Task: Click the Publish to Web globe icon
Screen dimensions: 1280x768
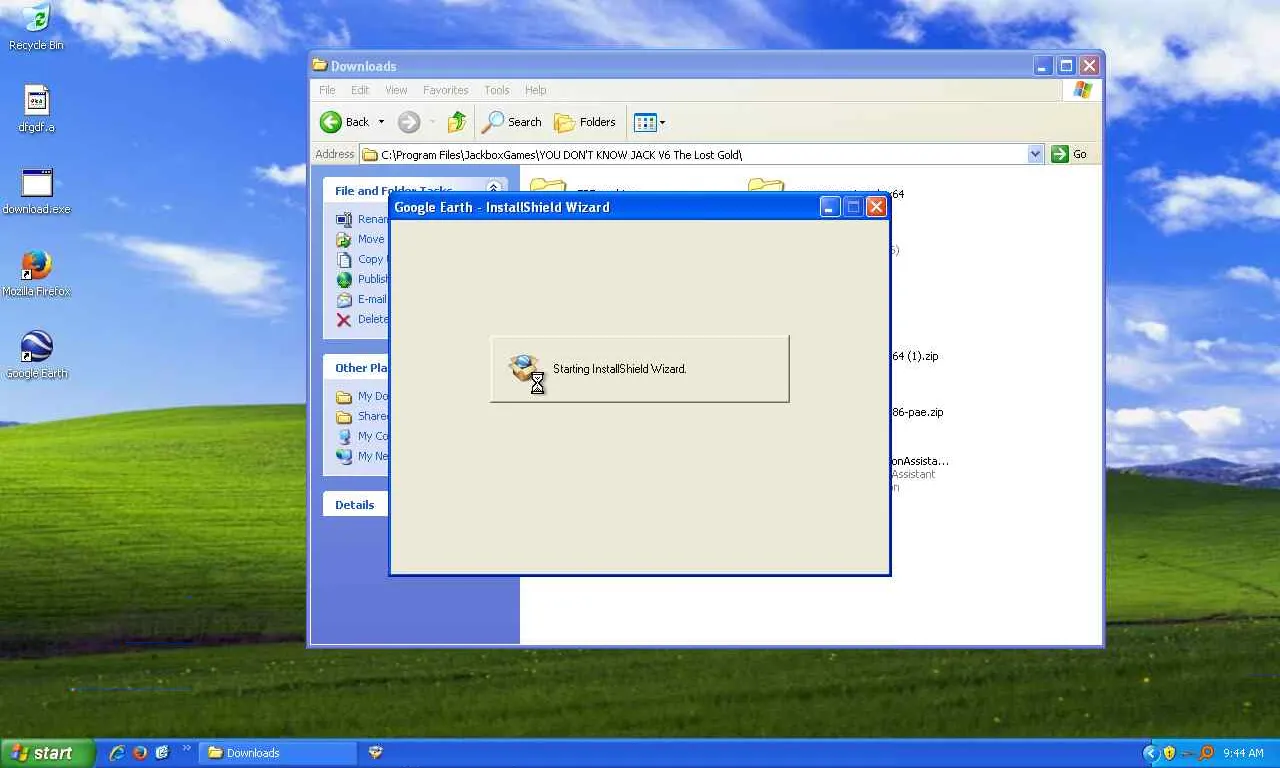Action: pyautogui.click(x=344, y=279)
